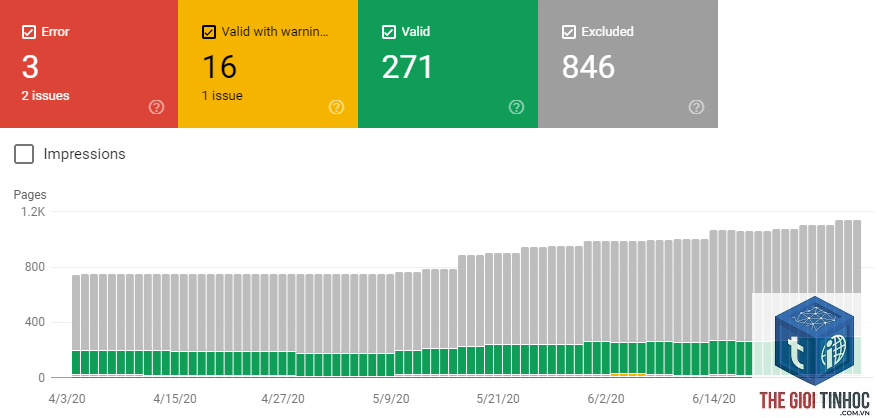The width and height of the screenshot is (877, 418).
Task: Open help icon on Valid with warnings card
Action: [336, 107]
